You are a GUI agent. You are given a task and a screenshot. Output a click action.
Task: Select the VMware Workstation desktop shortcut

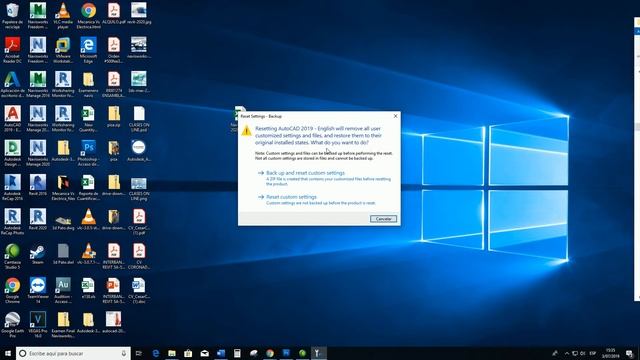63,50
